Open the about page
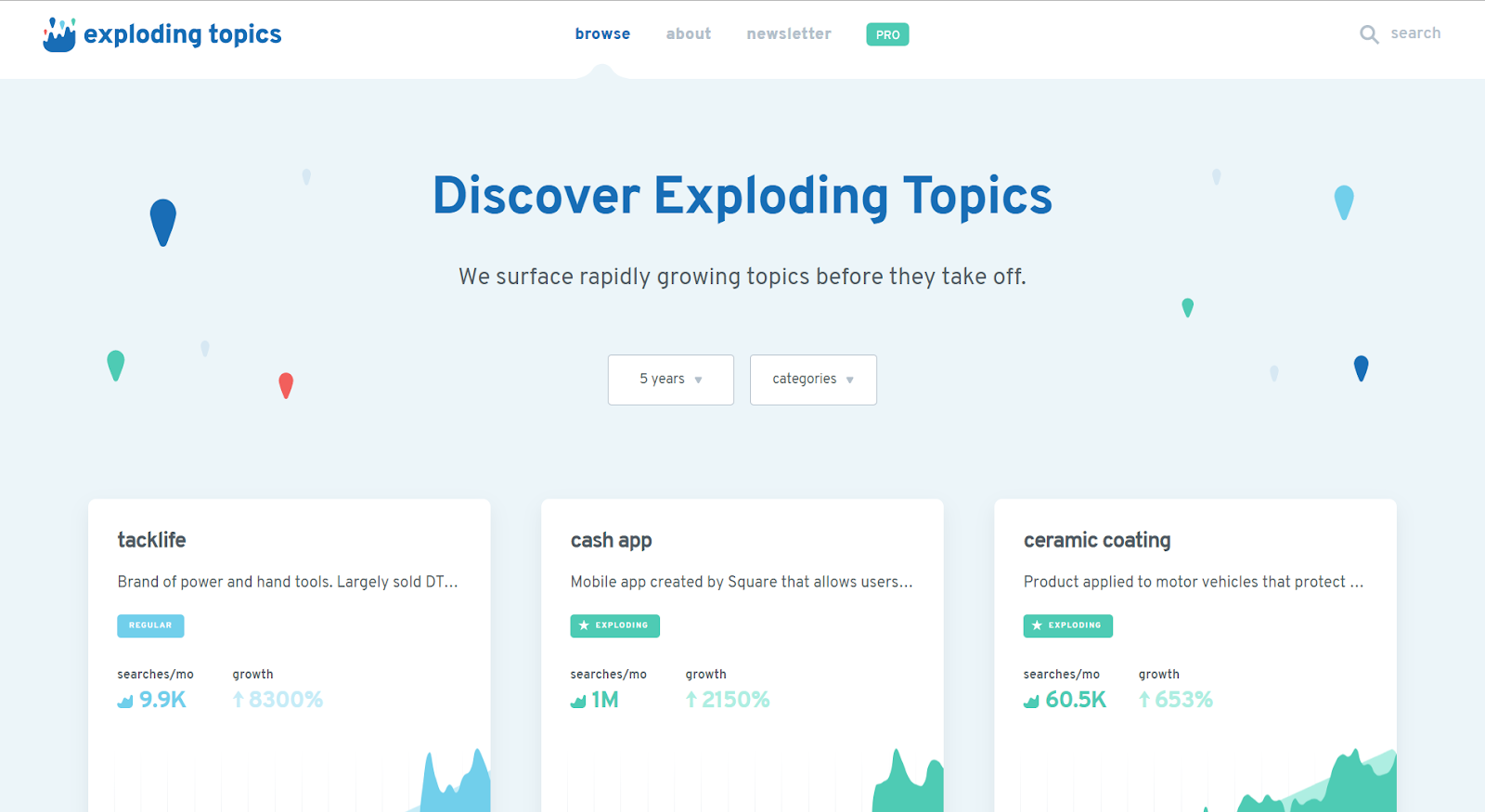Image resolution: width=1485 pixels, height=812 pixels. click(689, 34)
